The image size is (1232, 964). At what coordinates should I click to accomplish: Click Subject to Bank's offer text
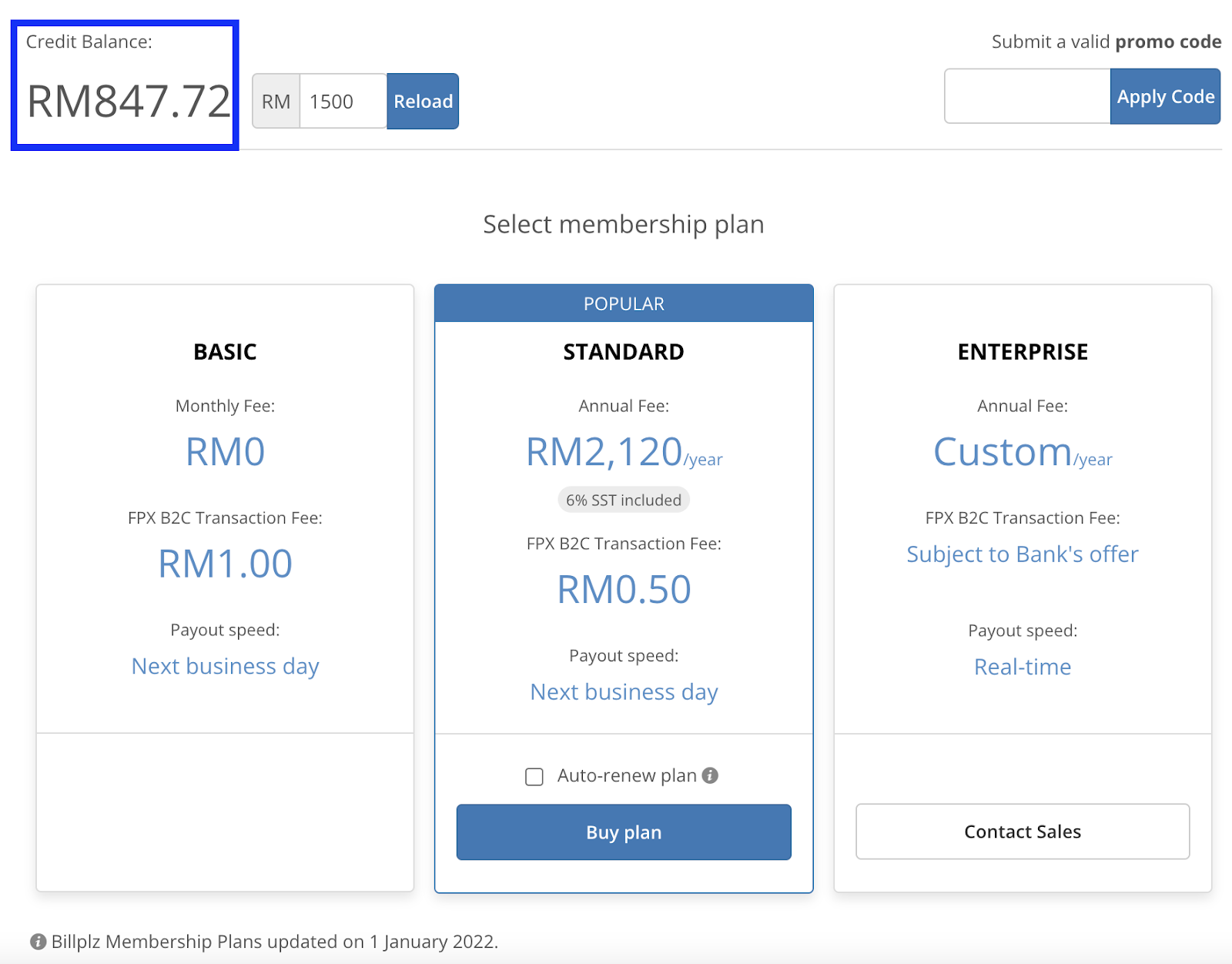click(1023, 554)
